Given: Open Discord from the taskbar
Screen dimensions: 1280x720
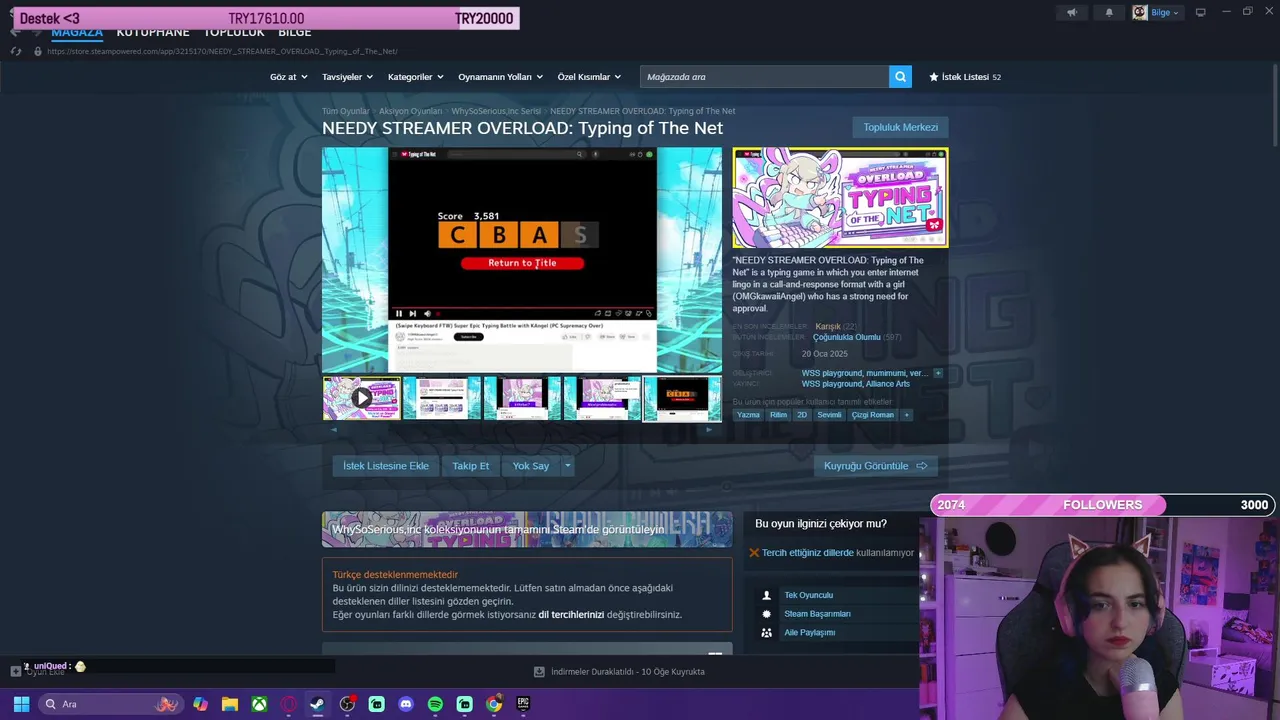Looking at the screenshot, I should (x=406, y=704).
